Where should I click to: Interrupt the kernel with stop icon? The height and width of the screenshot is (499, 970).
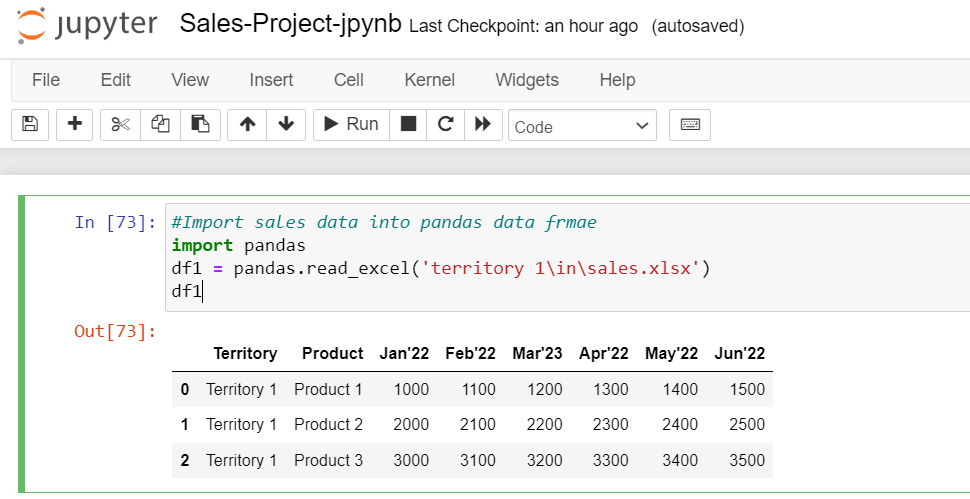[408, 125]
